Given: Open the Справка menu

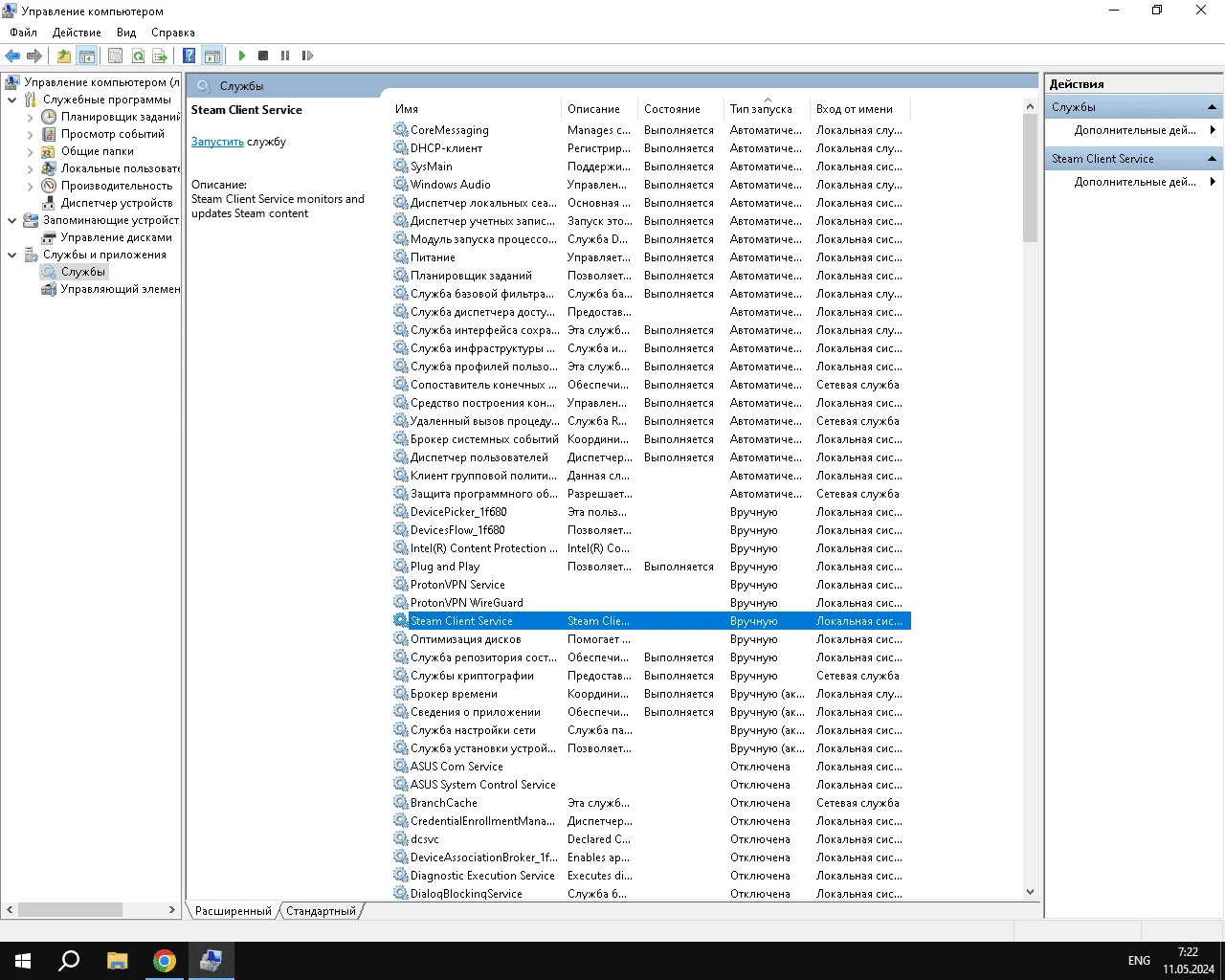Looking at the screenshot, I should (173, 33).
